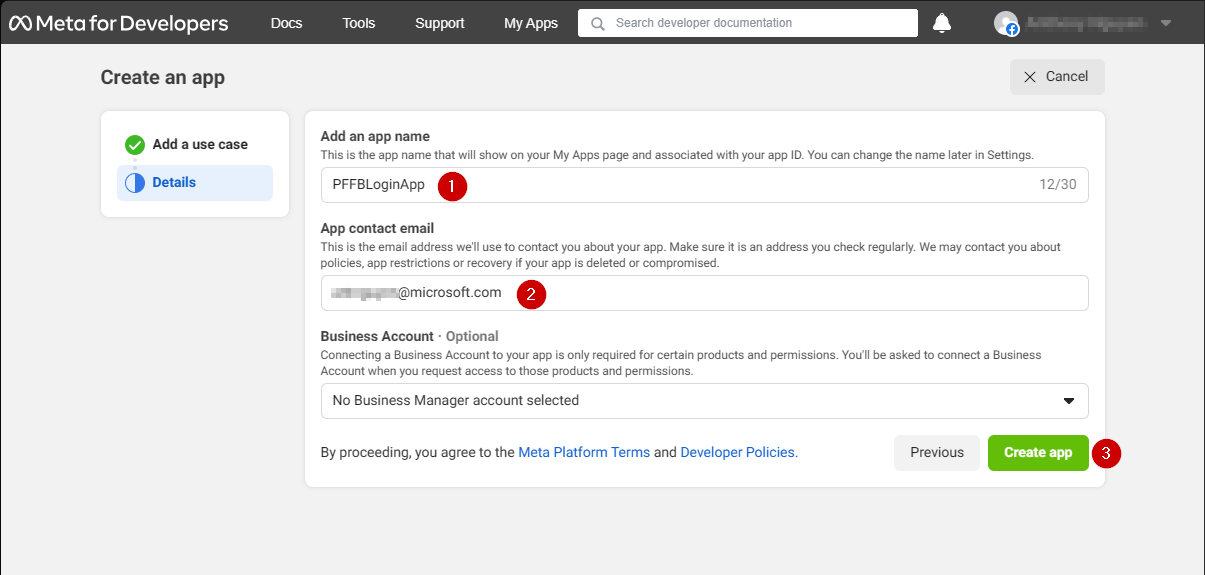Image resolution: width=1205 pixels, height=575 pixels.
Task: Click the X icon in Cancel
Action: pyautogui.click(x=1030, y=77)
